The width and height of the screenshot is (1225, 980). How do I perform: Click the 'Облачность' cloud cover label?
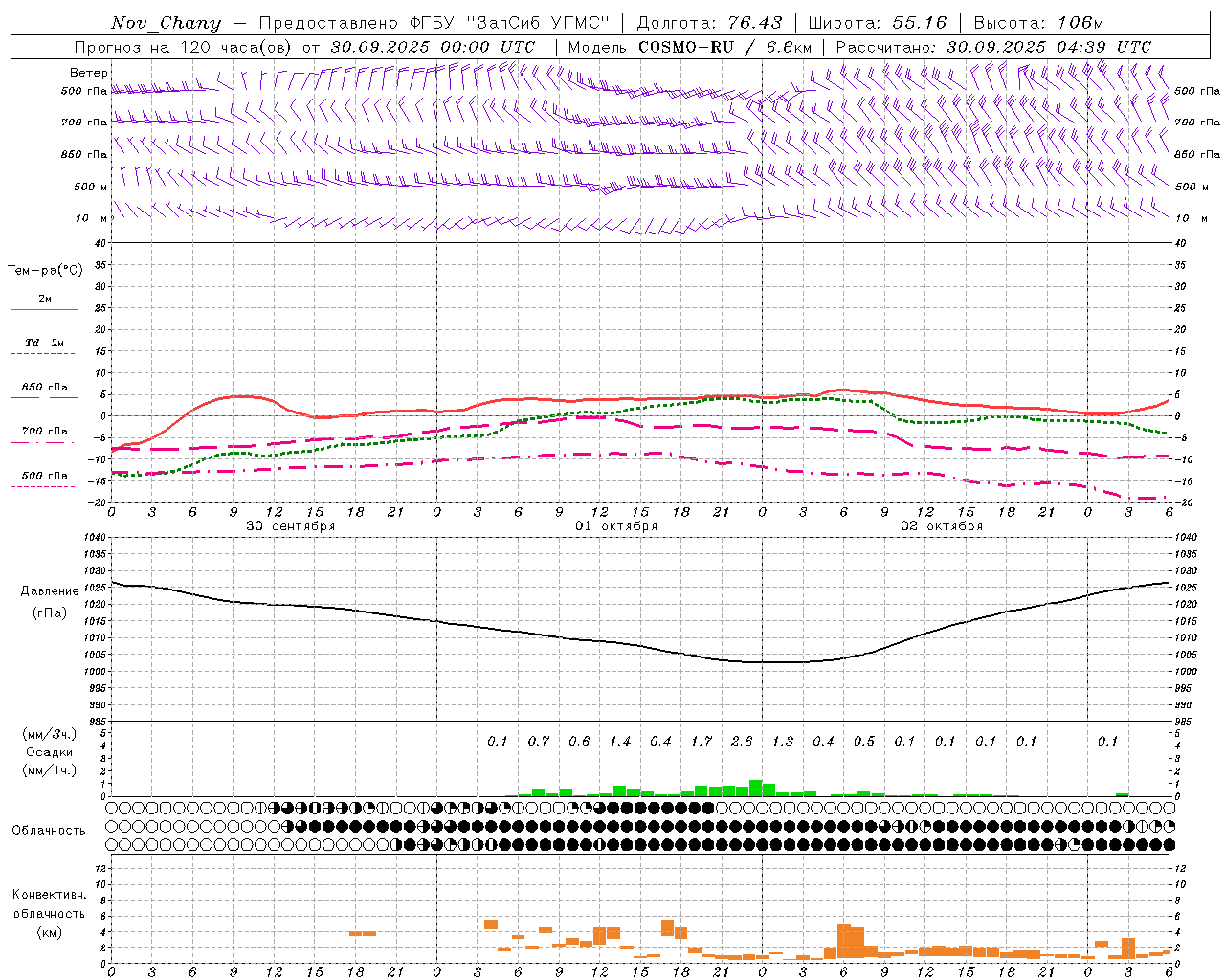[49, 831]
